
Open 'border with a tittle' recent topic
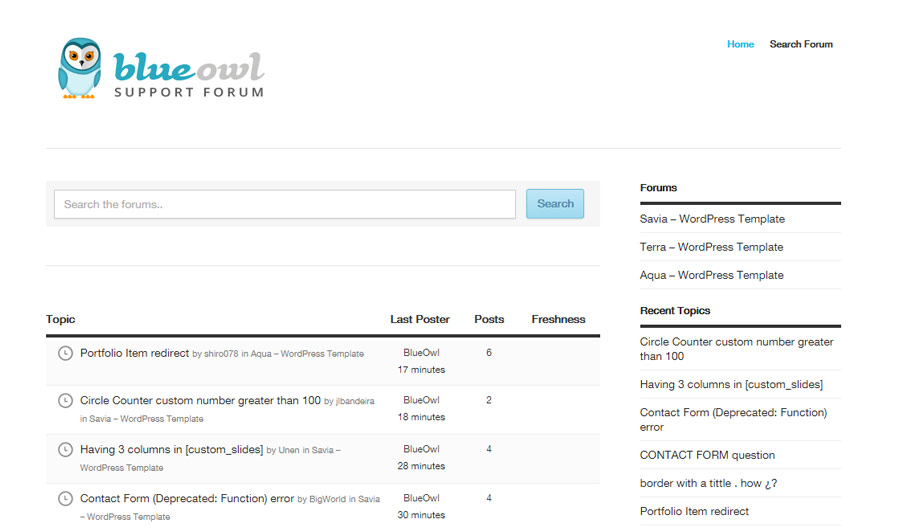click(x=708, y=483)
